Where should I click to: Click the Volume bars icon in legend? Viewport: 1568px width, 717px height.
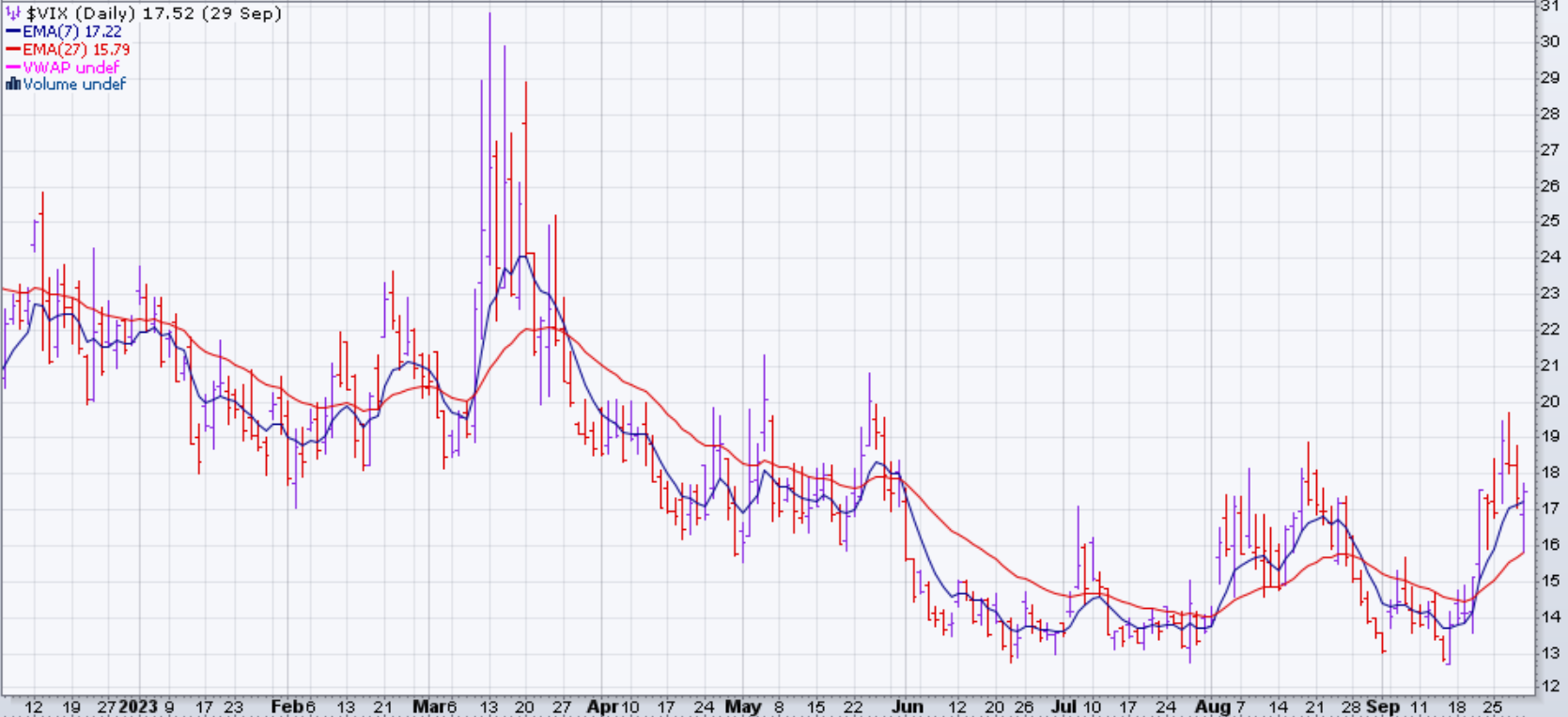point(13,85)
